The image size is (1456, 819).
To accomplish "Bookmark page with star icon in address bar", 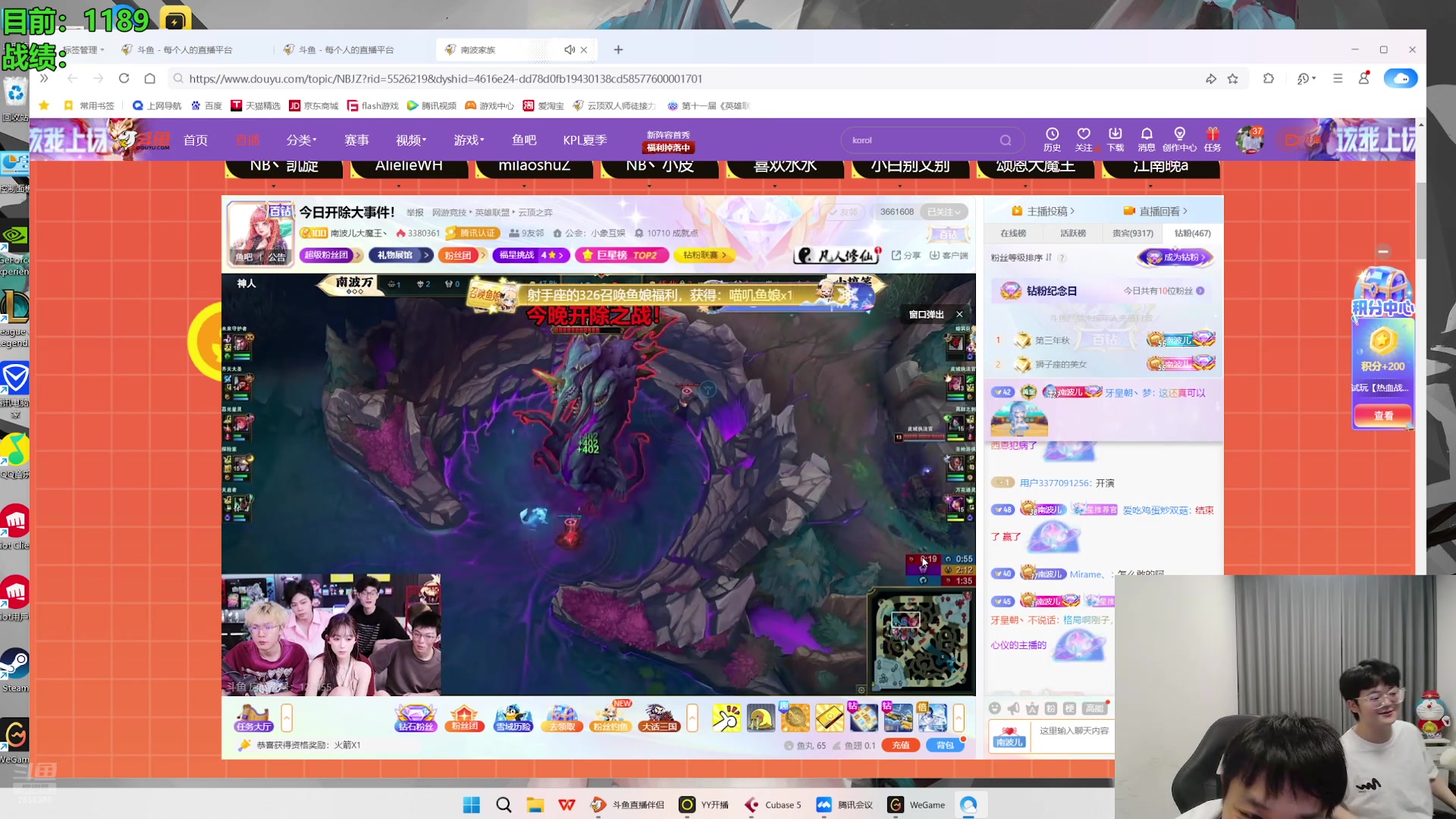I will [x=1233, y=79].
